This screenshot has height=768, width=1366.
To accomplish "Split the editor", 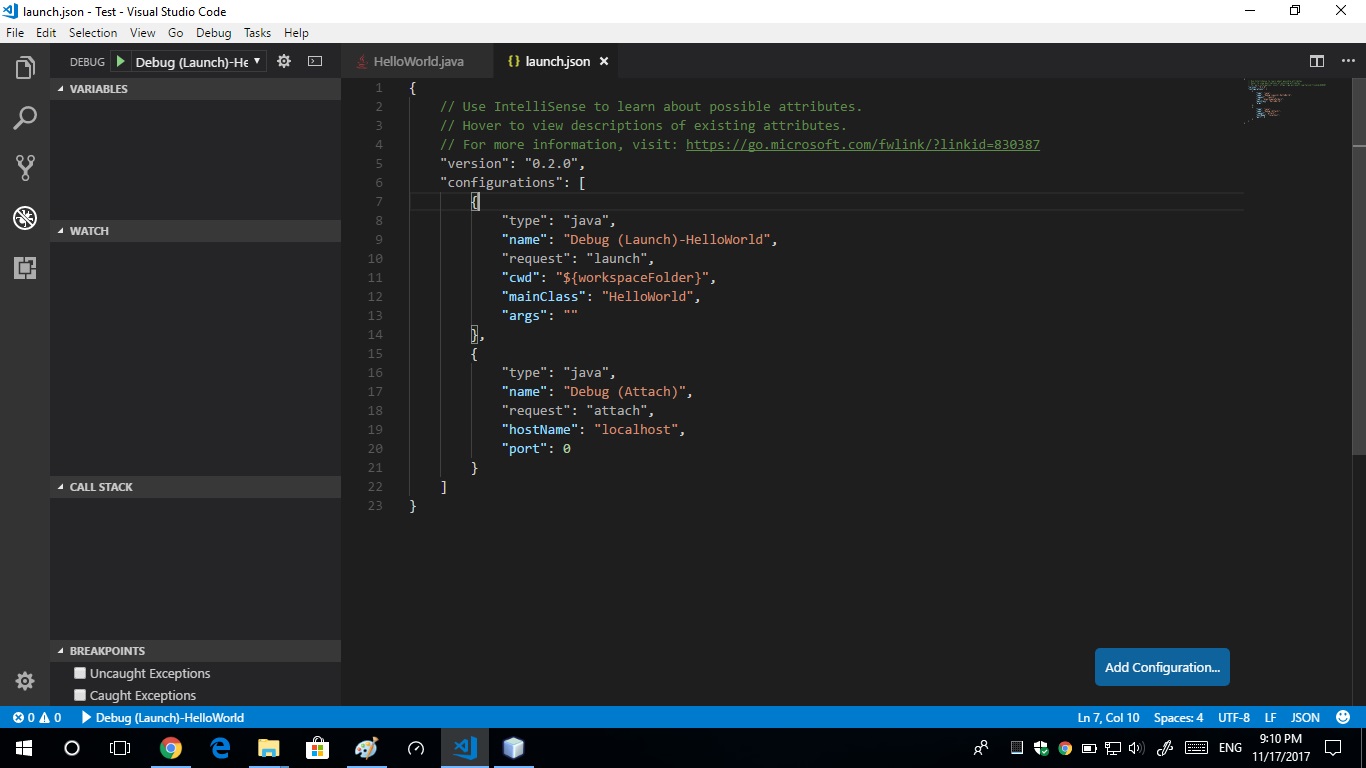I will (1317, 61).
